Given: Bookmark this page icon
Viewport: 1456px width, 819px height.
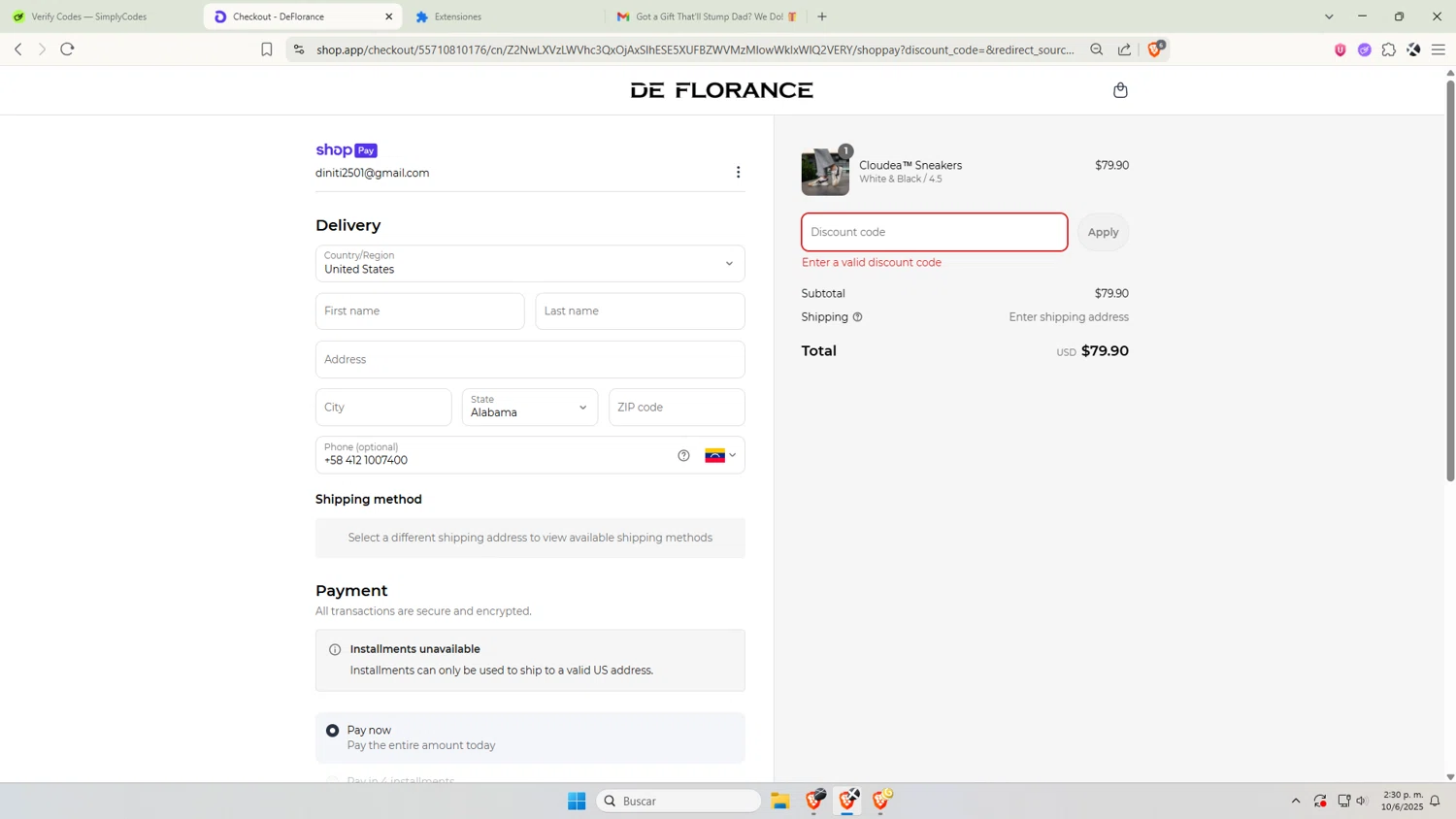Looking at the screenshot, I should 267,49.
